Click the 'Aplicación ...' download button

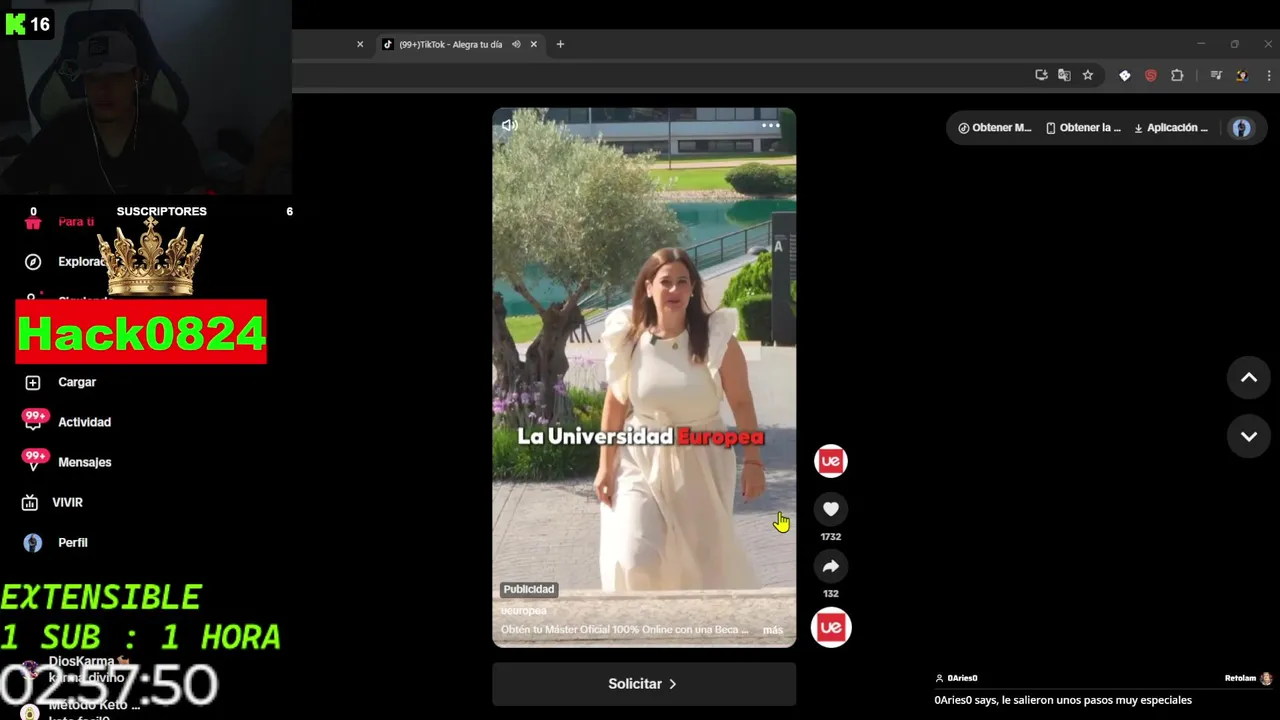1171,128
